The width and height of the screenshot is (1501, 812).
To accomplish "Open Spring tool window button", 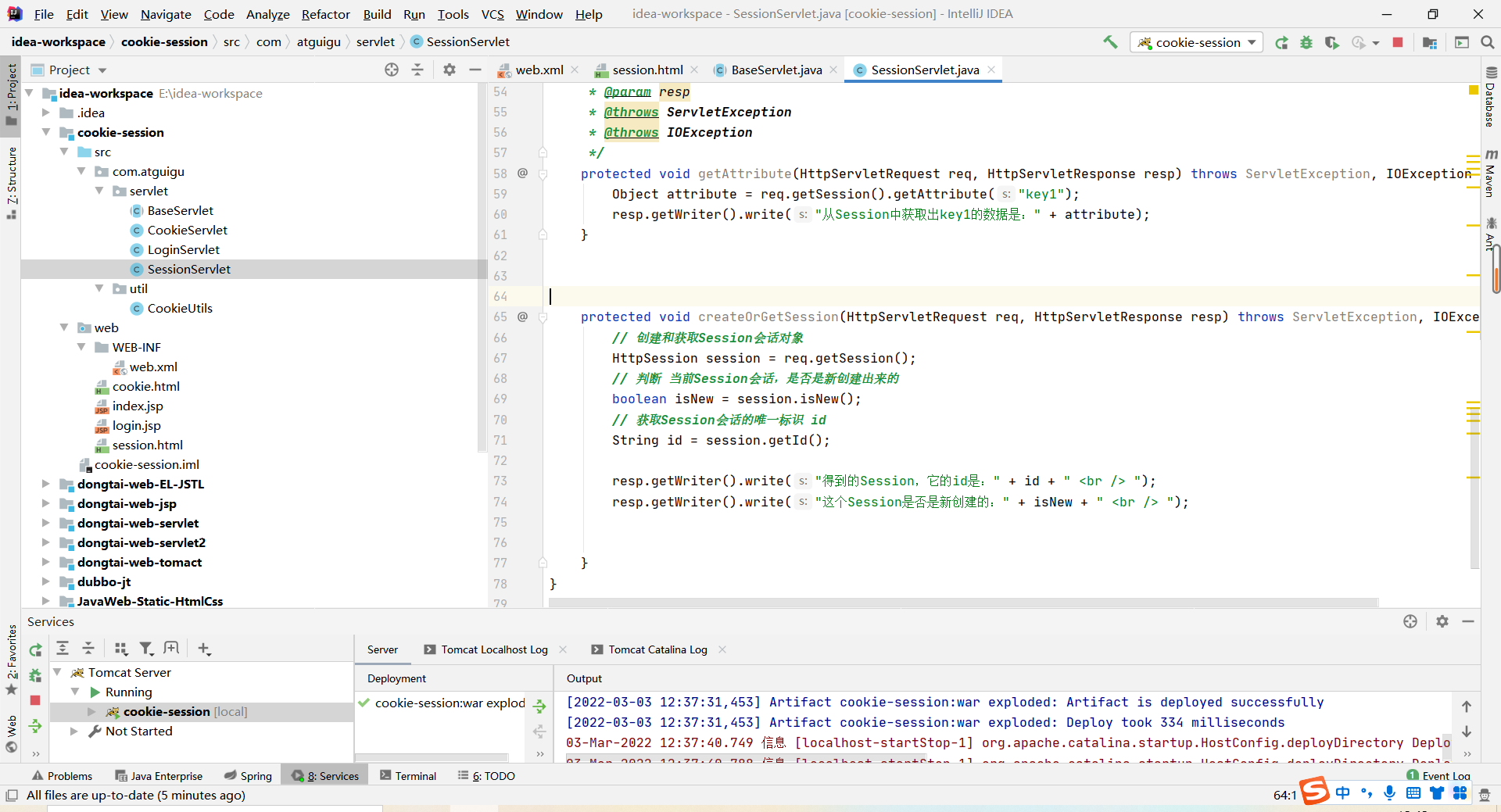I will [x=248, y=775].
